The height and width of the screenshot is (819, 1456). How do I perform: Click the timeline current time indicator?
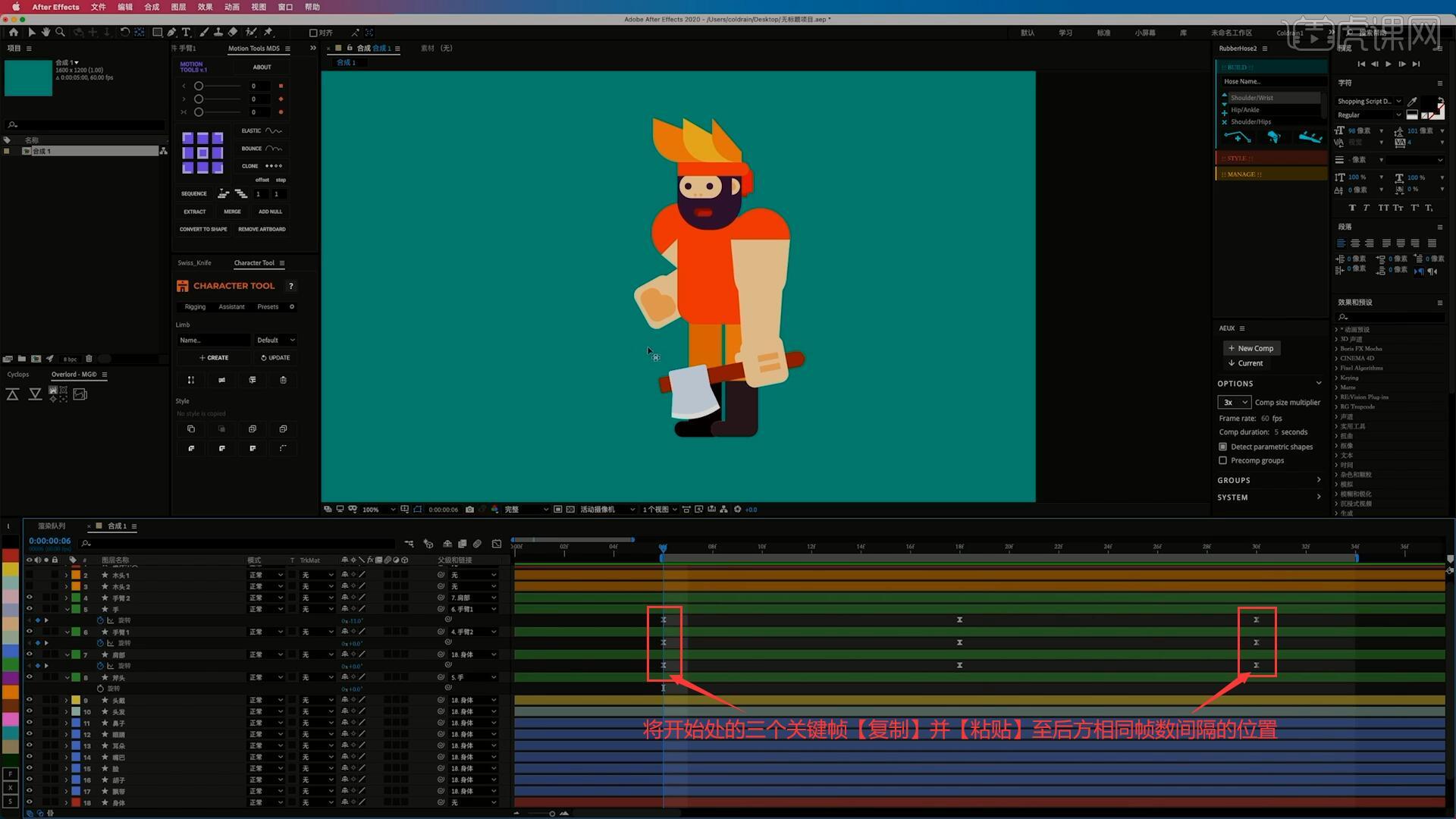663,548
